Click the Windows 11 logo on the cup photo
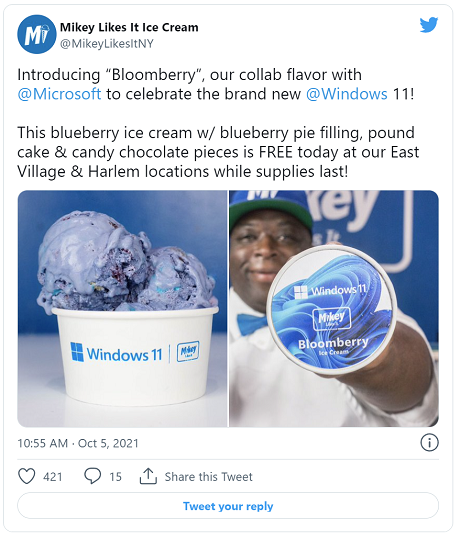This screenshot has width=460, height=540. (x=116, y=353)
